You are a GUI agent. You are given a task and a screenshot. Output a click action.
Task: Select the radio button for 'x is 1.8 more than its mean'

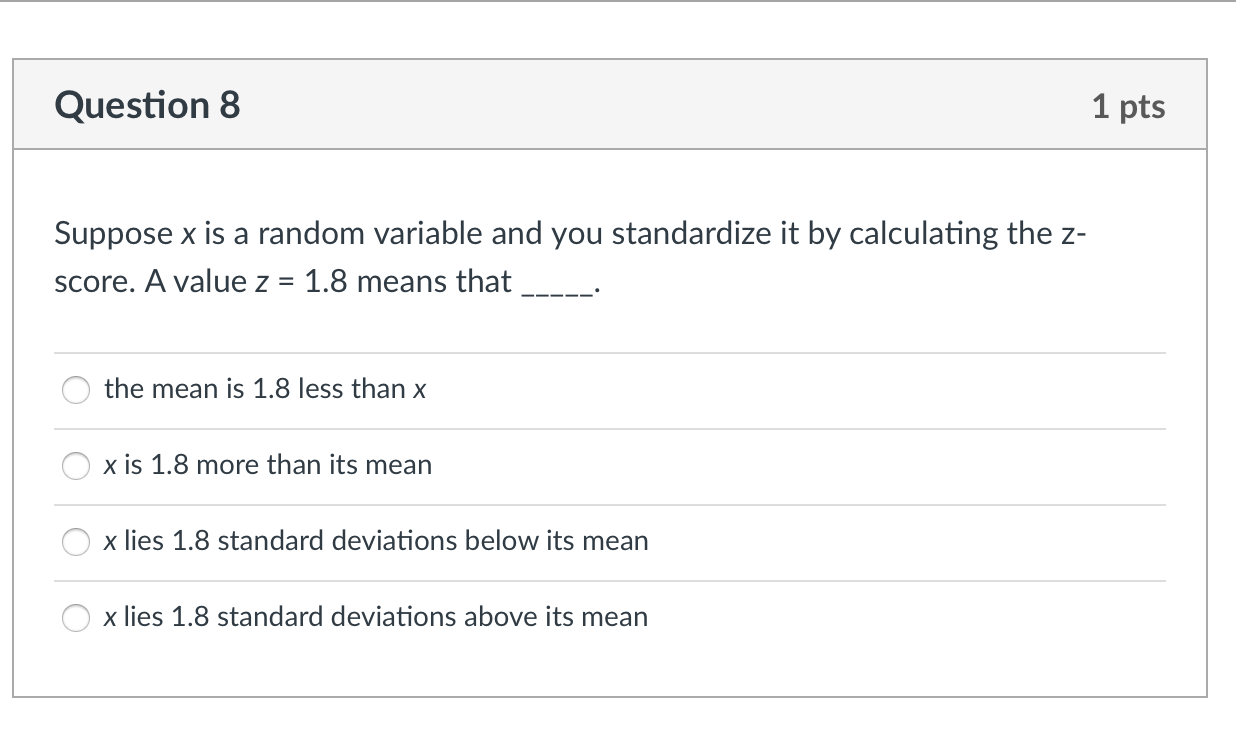pos(76,466)
